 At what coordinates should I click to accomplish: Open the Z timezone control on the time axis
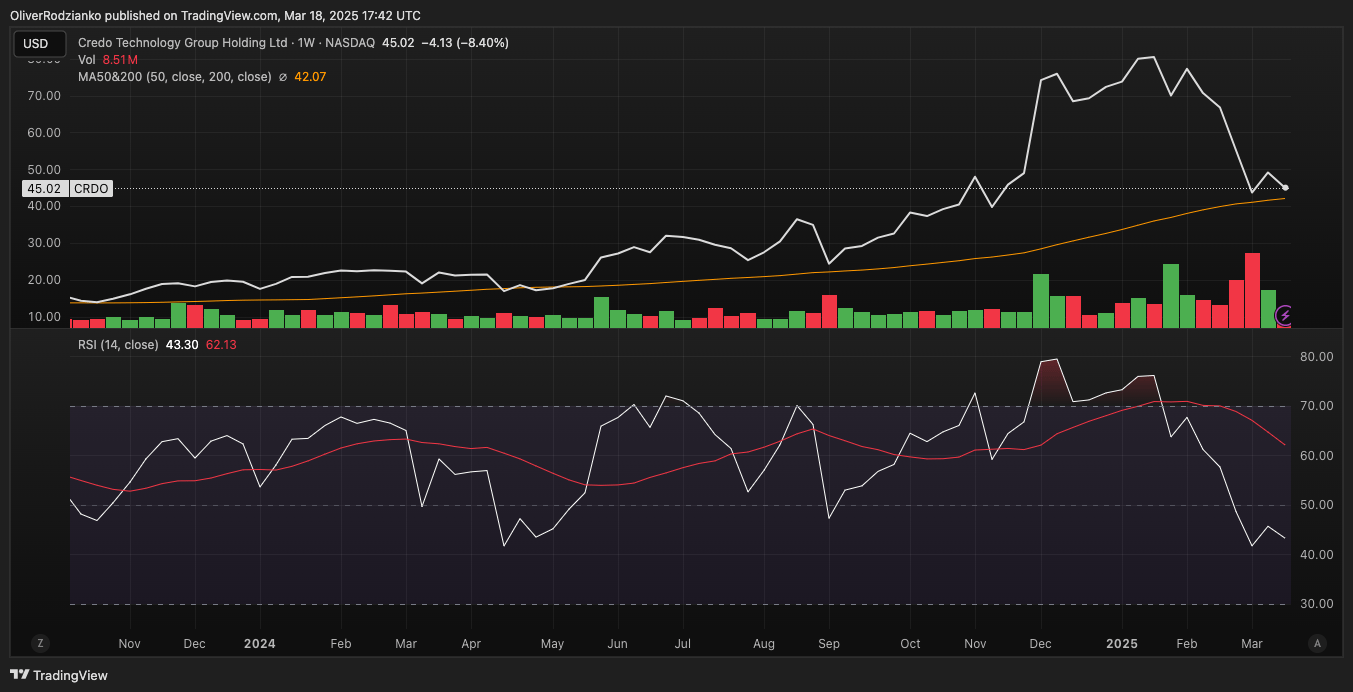point(39,644)
